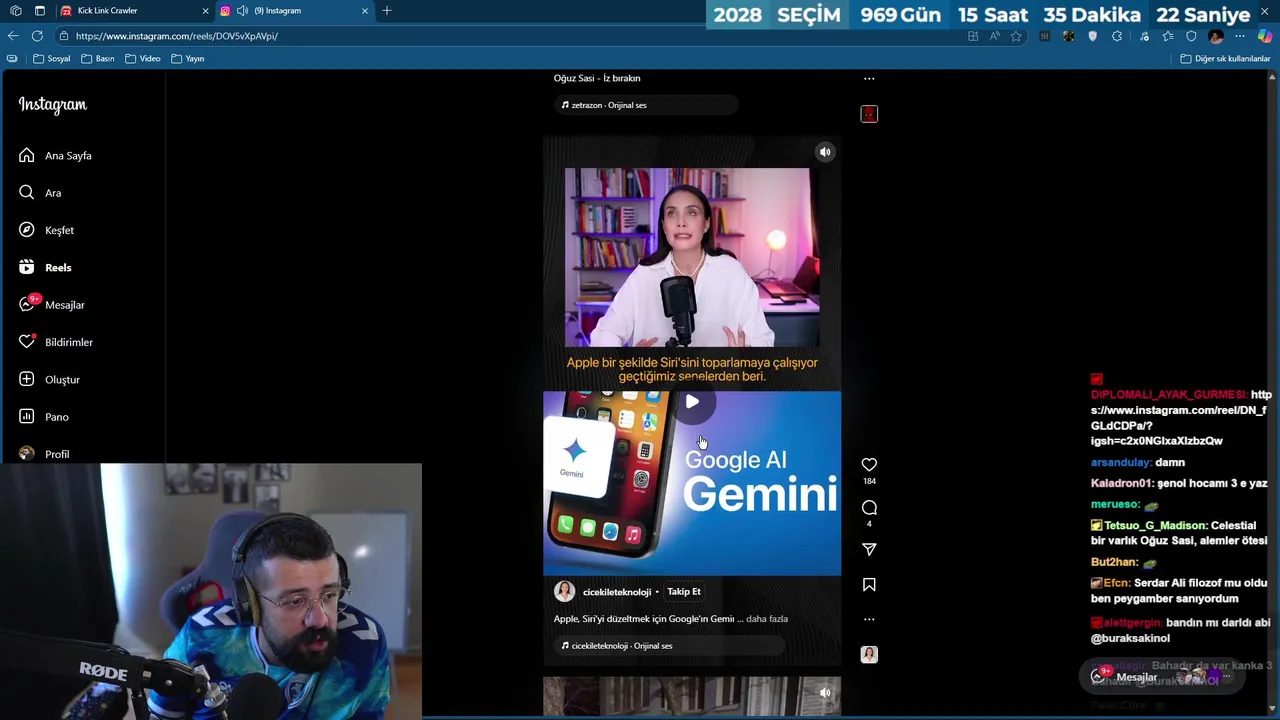1280x720 pixels.
Task: Open Yayın bookmarks folder
Action: (x=188, y=59)
